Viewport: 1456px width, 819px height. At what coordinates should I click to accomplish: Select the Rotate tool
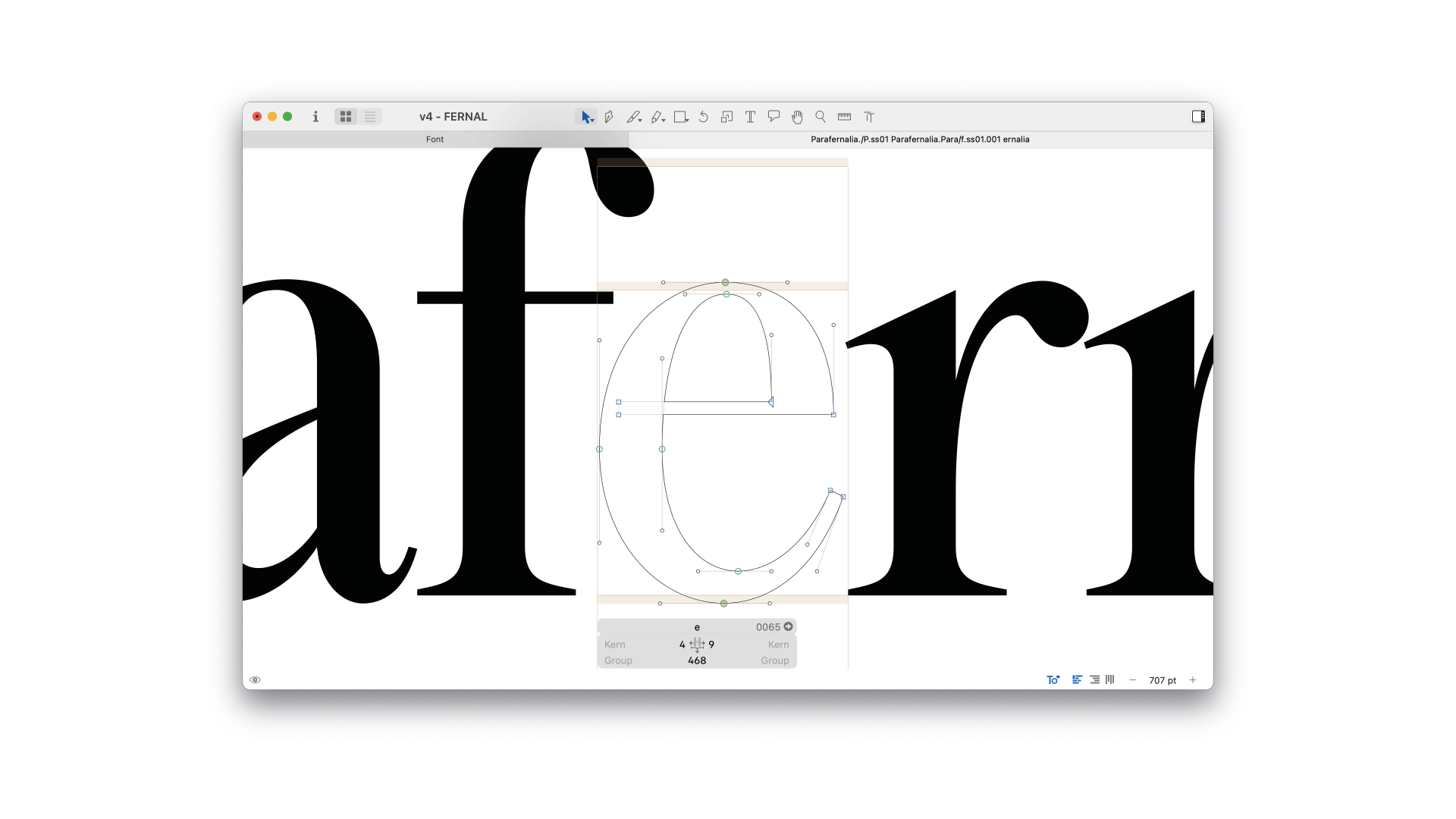pyautogui.click(x=704, y=117)
